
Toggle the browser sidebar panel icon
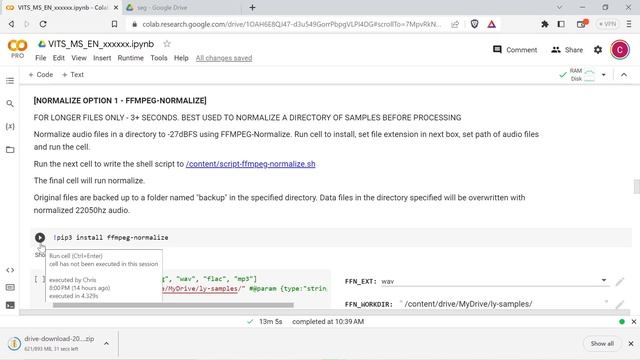pos(561,24)
